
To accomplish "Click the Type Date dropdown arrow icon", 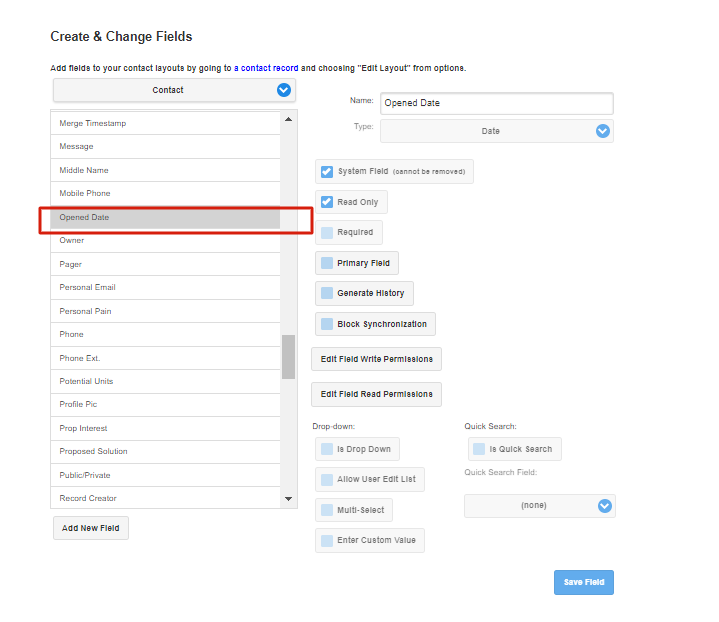I will [603, 131].
